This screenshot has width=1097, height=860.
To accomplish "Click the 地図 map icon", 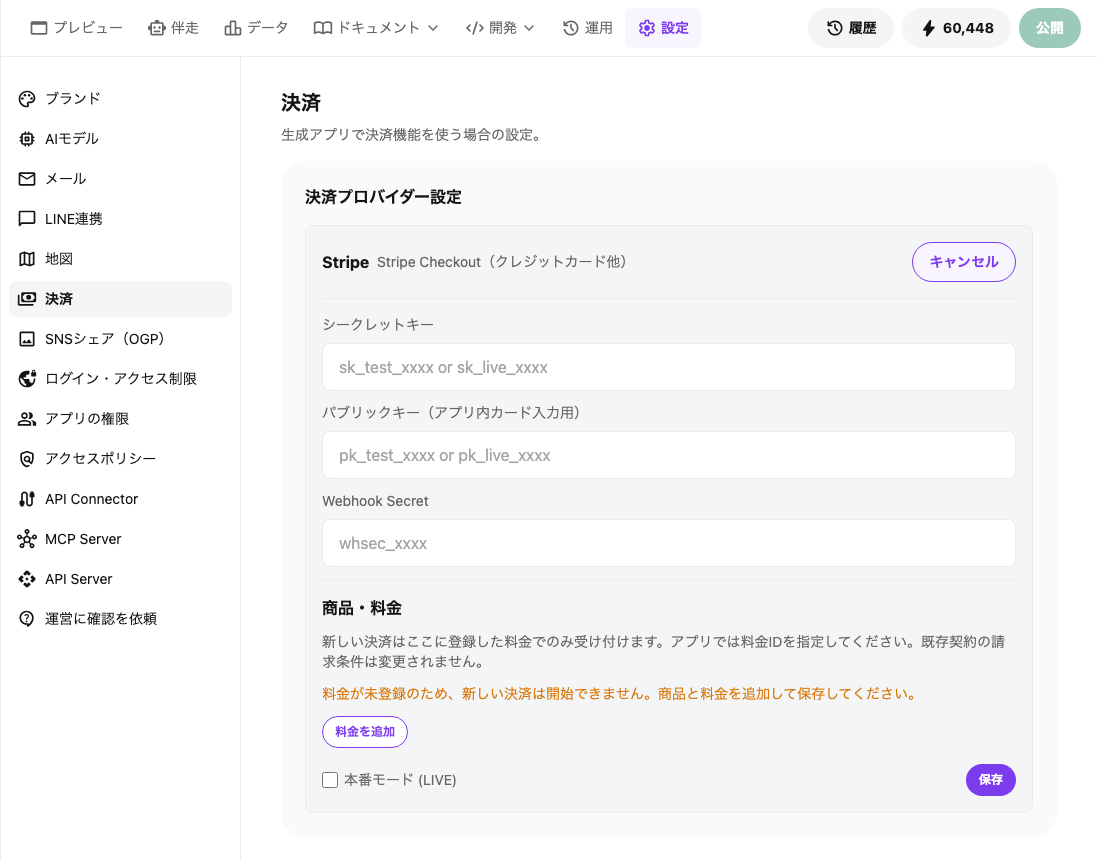I will (x=27, y=259).
